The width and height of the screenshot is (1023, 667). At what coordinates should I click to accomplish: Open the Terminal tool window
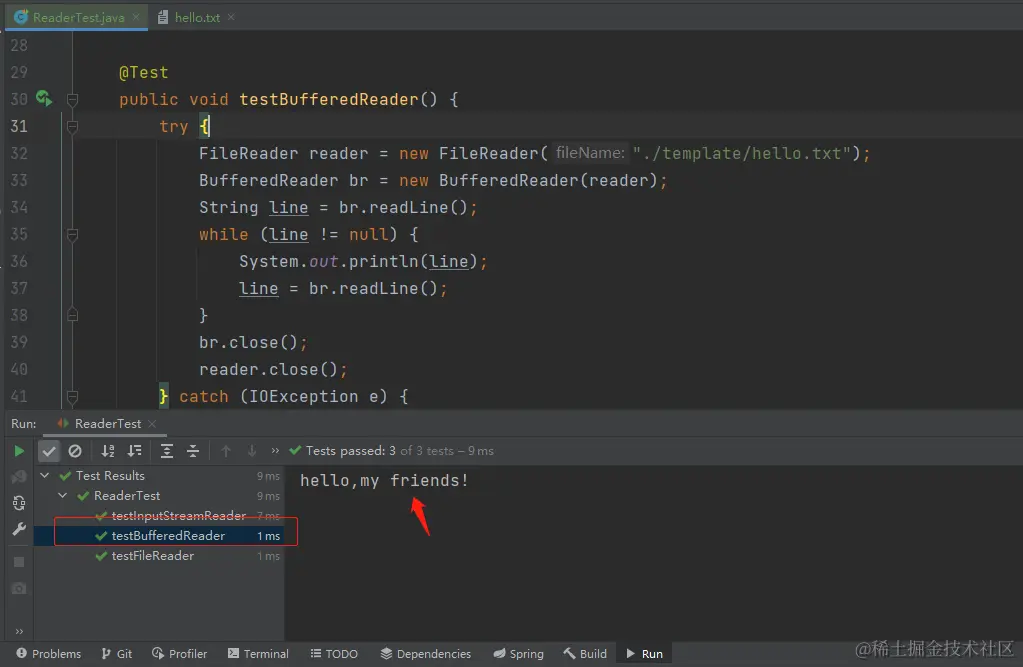(x=258, y=653)
